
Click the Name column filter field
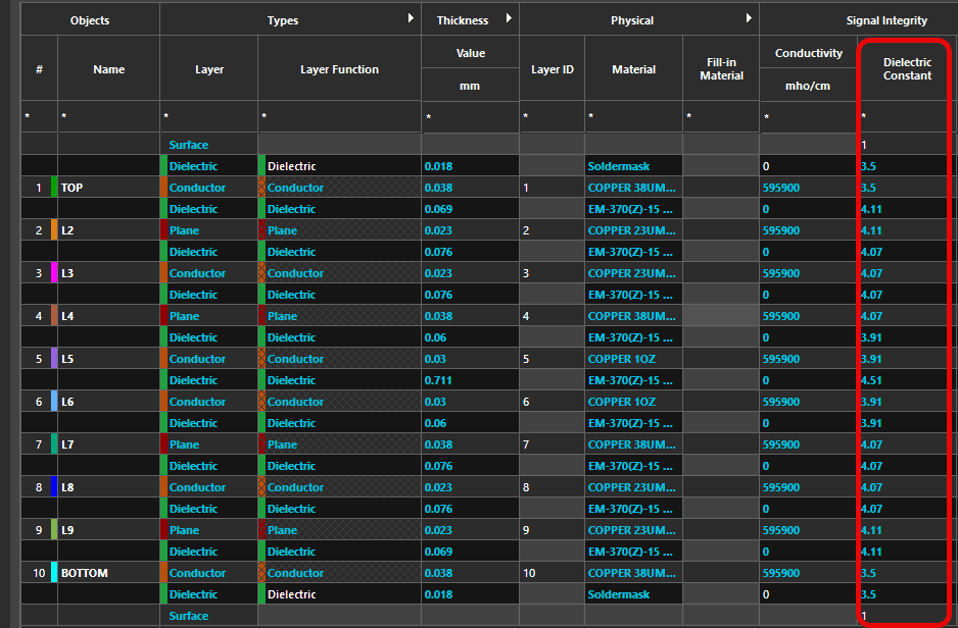tap(109, 116)
